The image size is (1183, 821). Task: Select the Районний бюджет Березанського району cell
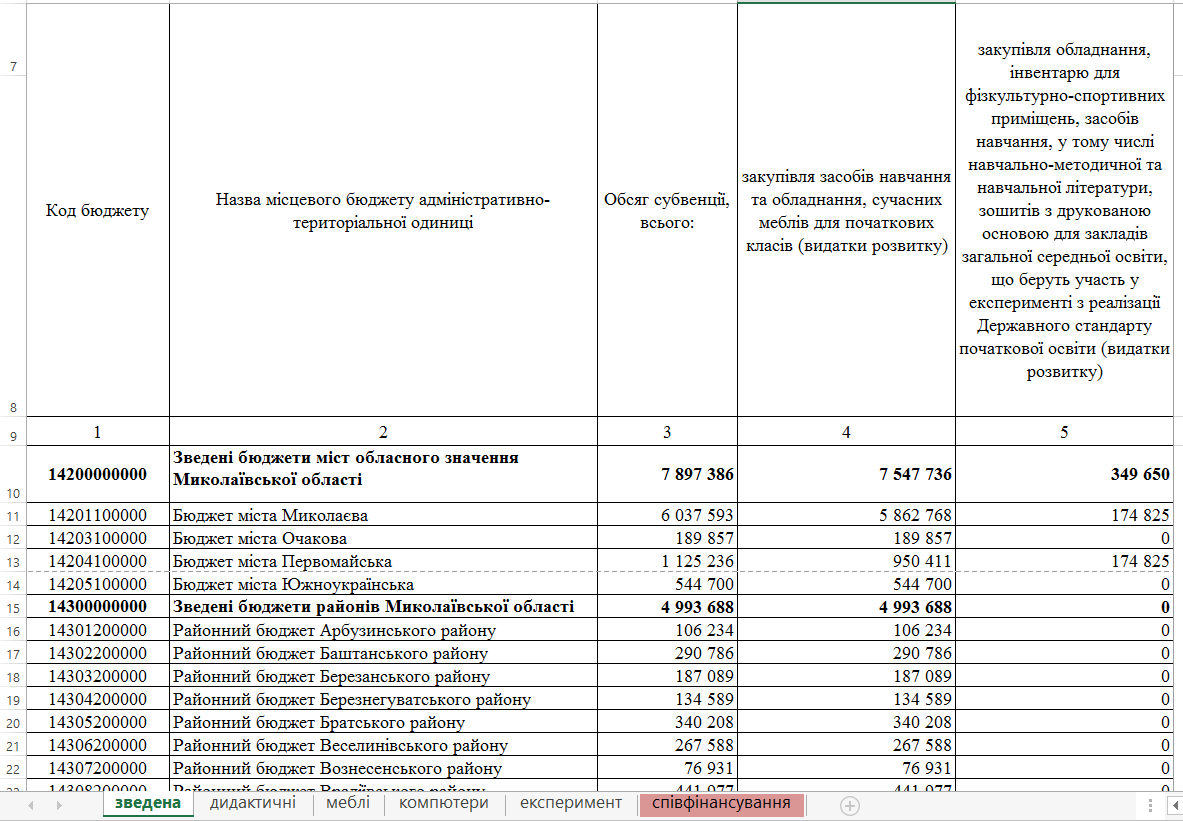(383, 676)
